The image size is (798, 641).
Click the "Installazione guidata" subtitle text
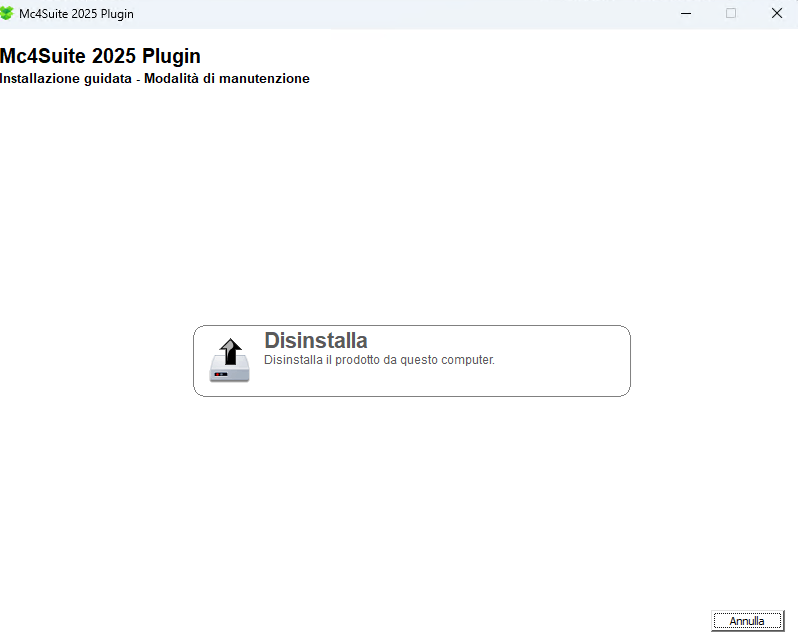click(66, 79)
